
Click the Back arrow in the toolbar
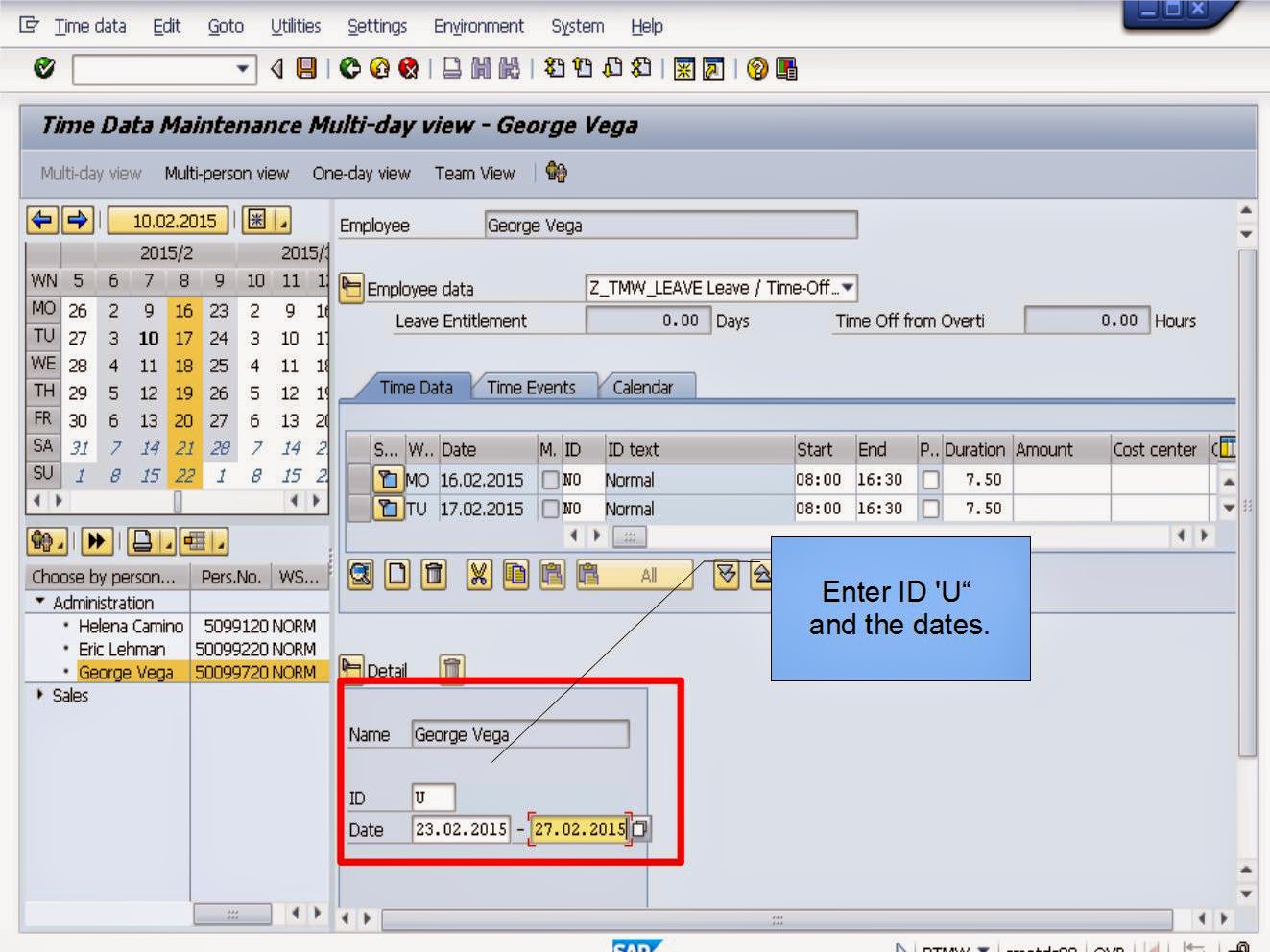click(348, 67)
